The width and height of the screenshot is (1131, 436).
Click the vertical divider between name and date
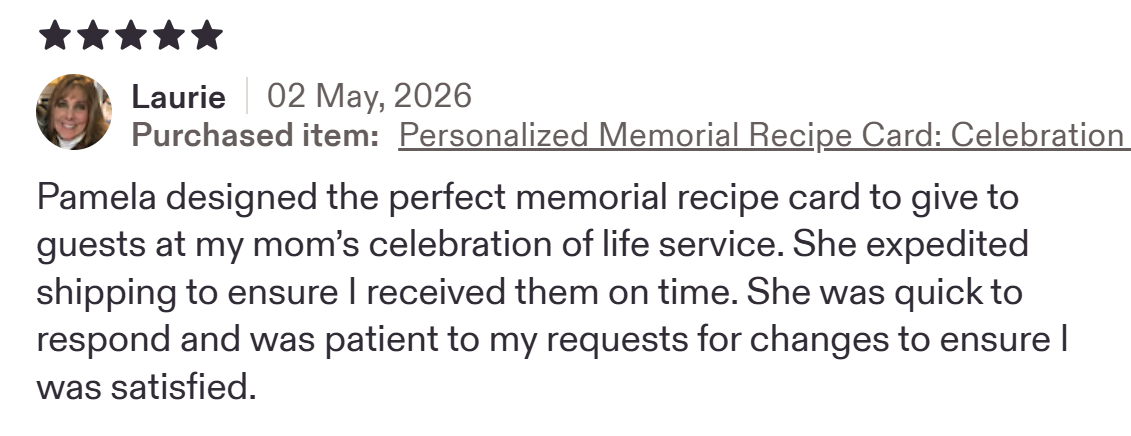coord(247,96)
